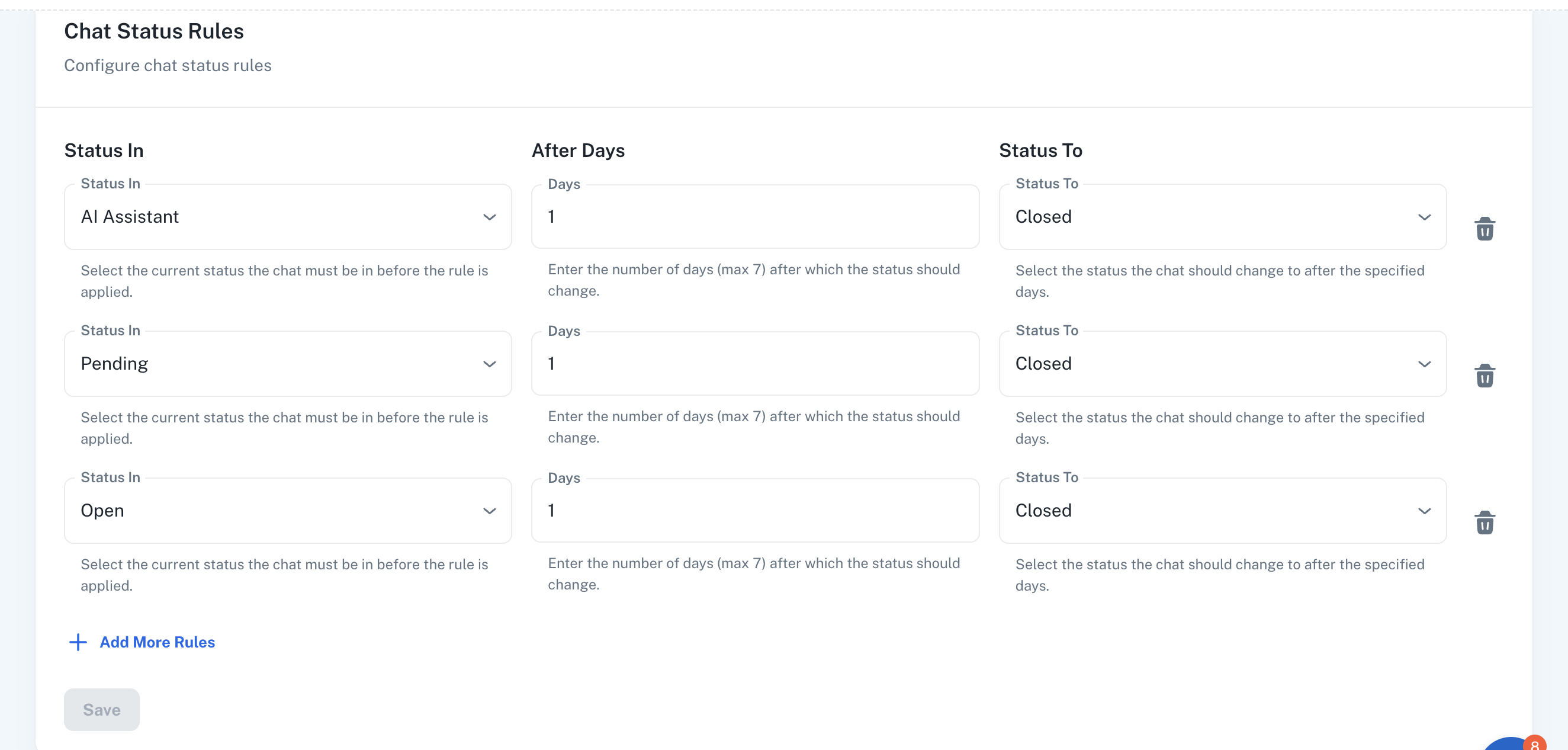Click the plus icon beside Add More Rules

(78, 642)
